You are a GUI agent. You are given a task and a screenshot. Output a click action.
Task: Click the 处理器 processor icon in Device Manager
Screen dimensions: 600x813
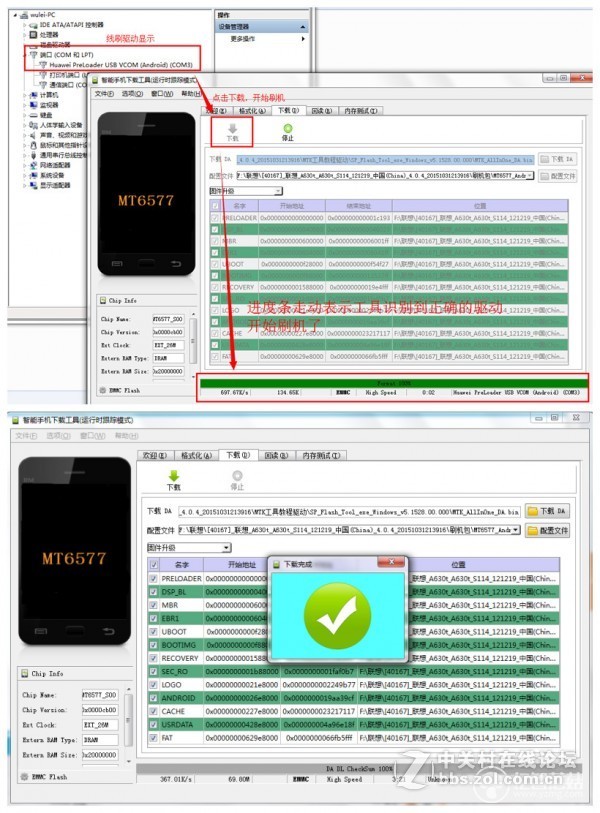(x=34, y=35)
